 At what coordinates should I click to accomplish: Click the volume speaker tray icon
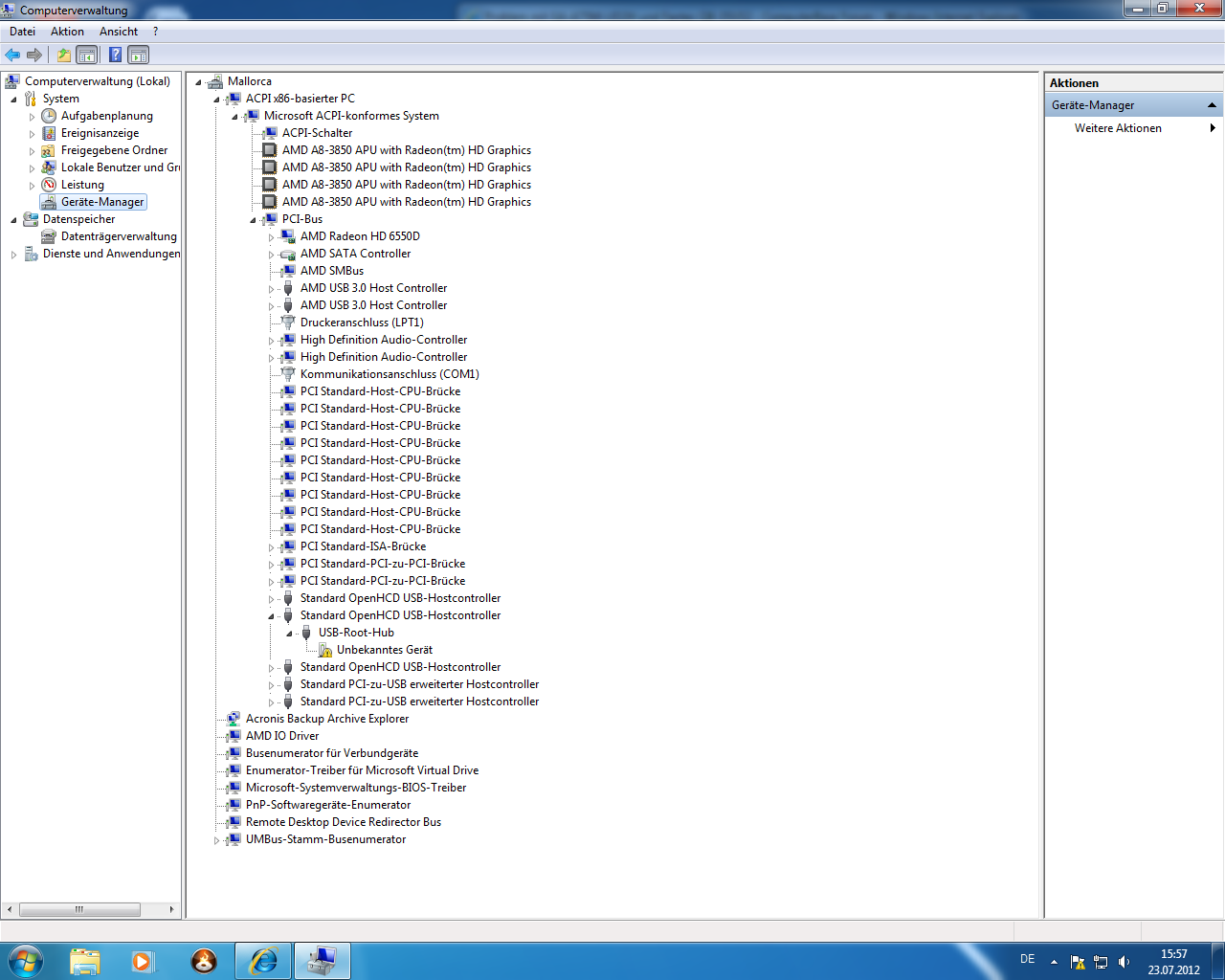[1125, 962]
